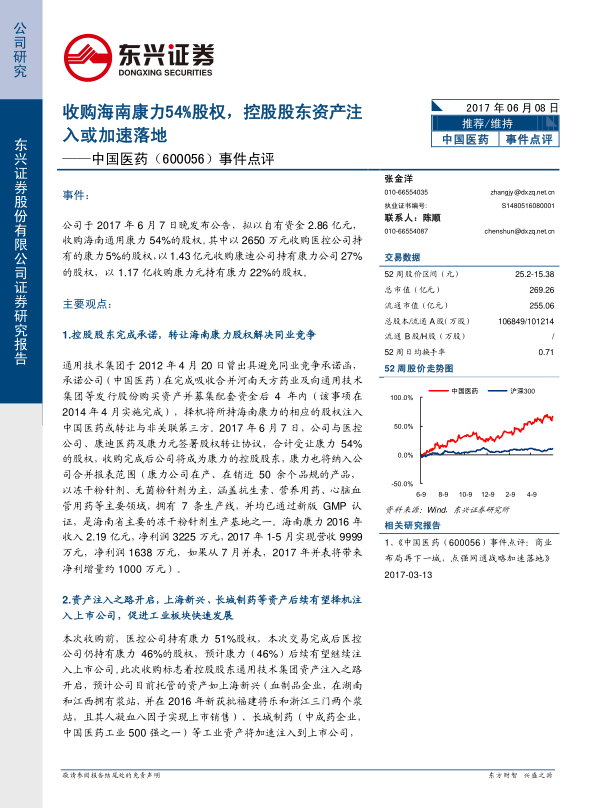Screen dimensions: 596x808
Task: Click the 52-week price range value 25.2-15.38
Action: tap(534, 274)
